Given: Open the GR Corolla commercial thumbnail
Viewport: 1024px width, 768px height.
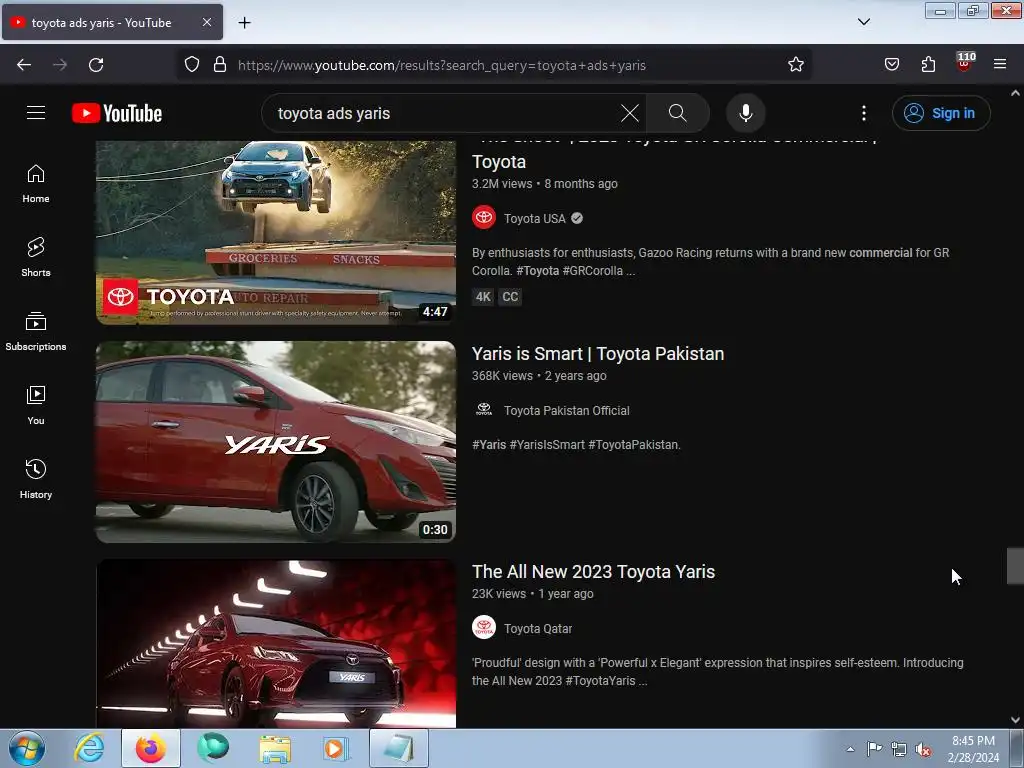Looking at the screenshot, I should 276,232.
